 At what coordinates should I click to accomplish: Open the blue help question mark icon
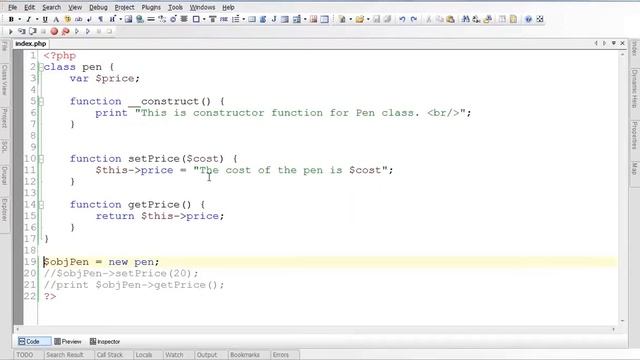[x=528, y=19]
